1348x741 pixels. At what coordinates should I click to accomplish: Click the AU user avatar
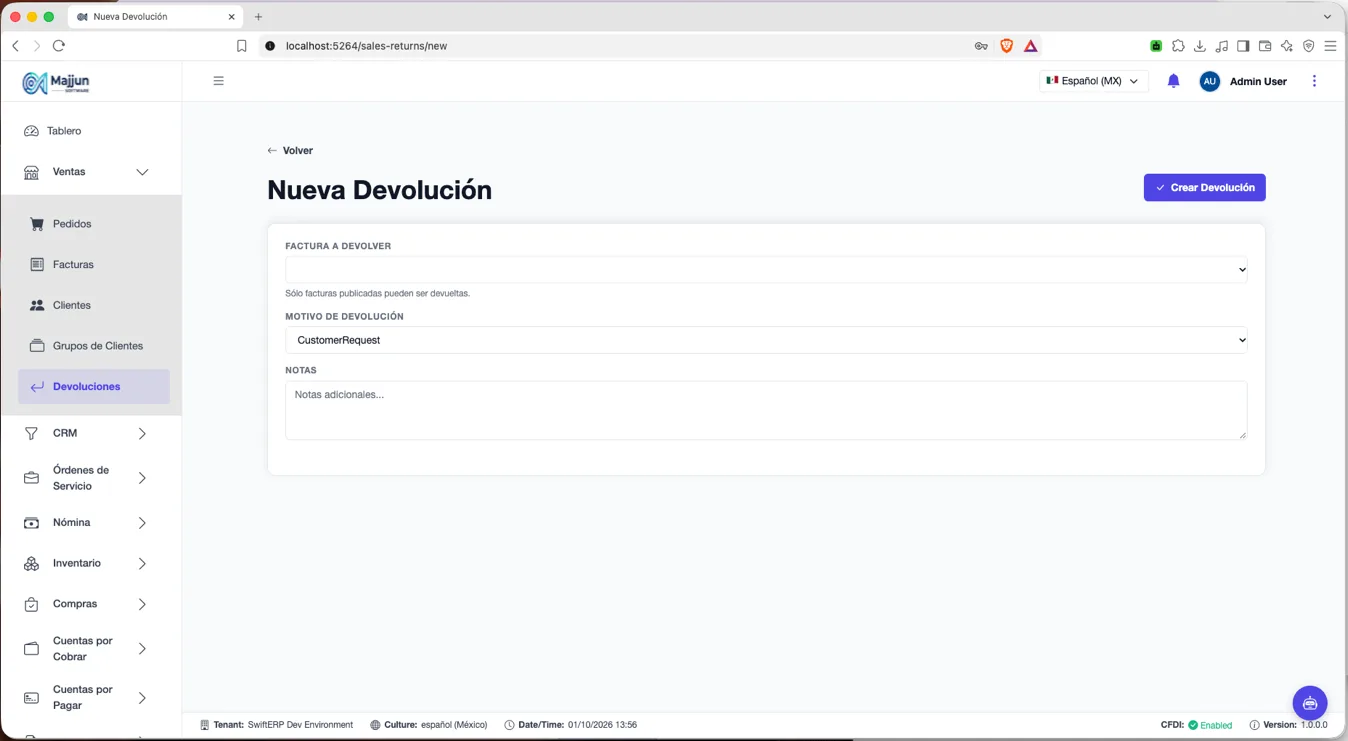click(x=1209, y=81)
